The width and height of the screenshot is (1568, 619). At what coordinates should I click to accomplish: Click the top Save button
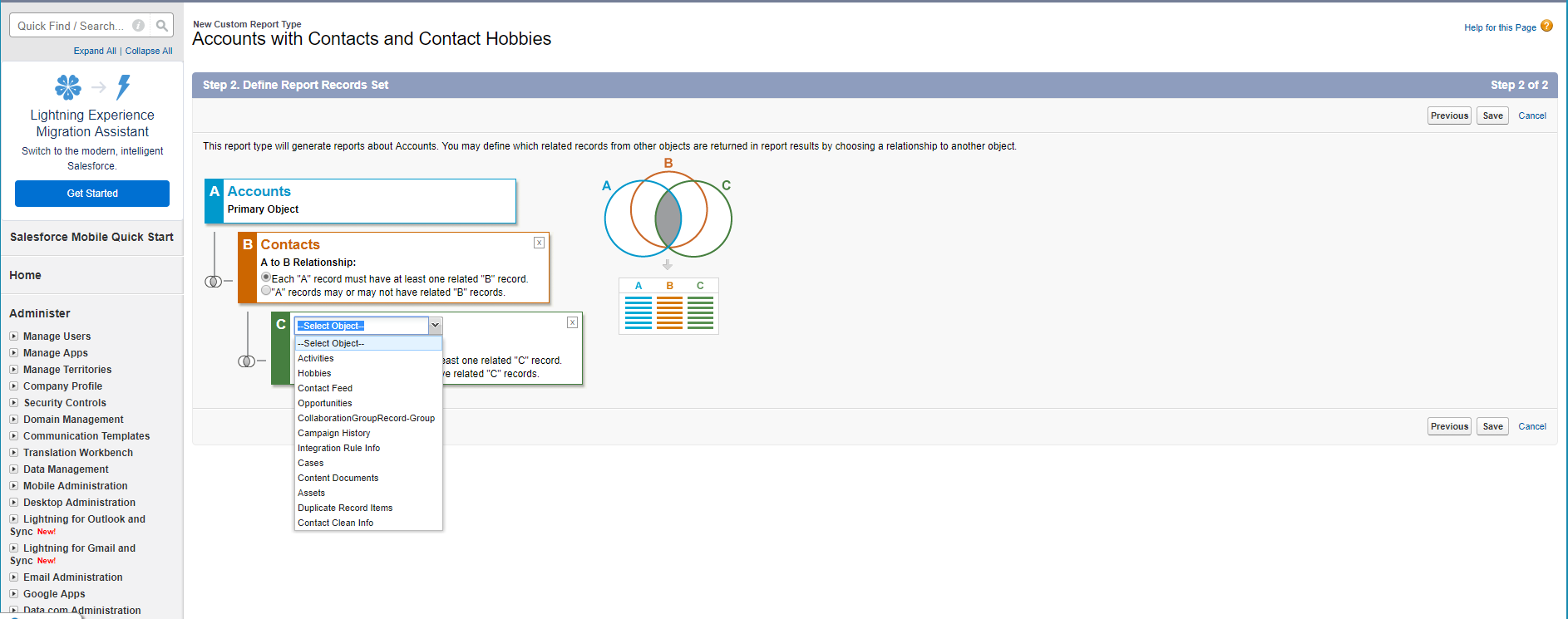point(1492,115)
